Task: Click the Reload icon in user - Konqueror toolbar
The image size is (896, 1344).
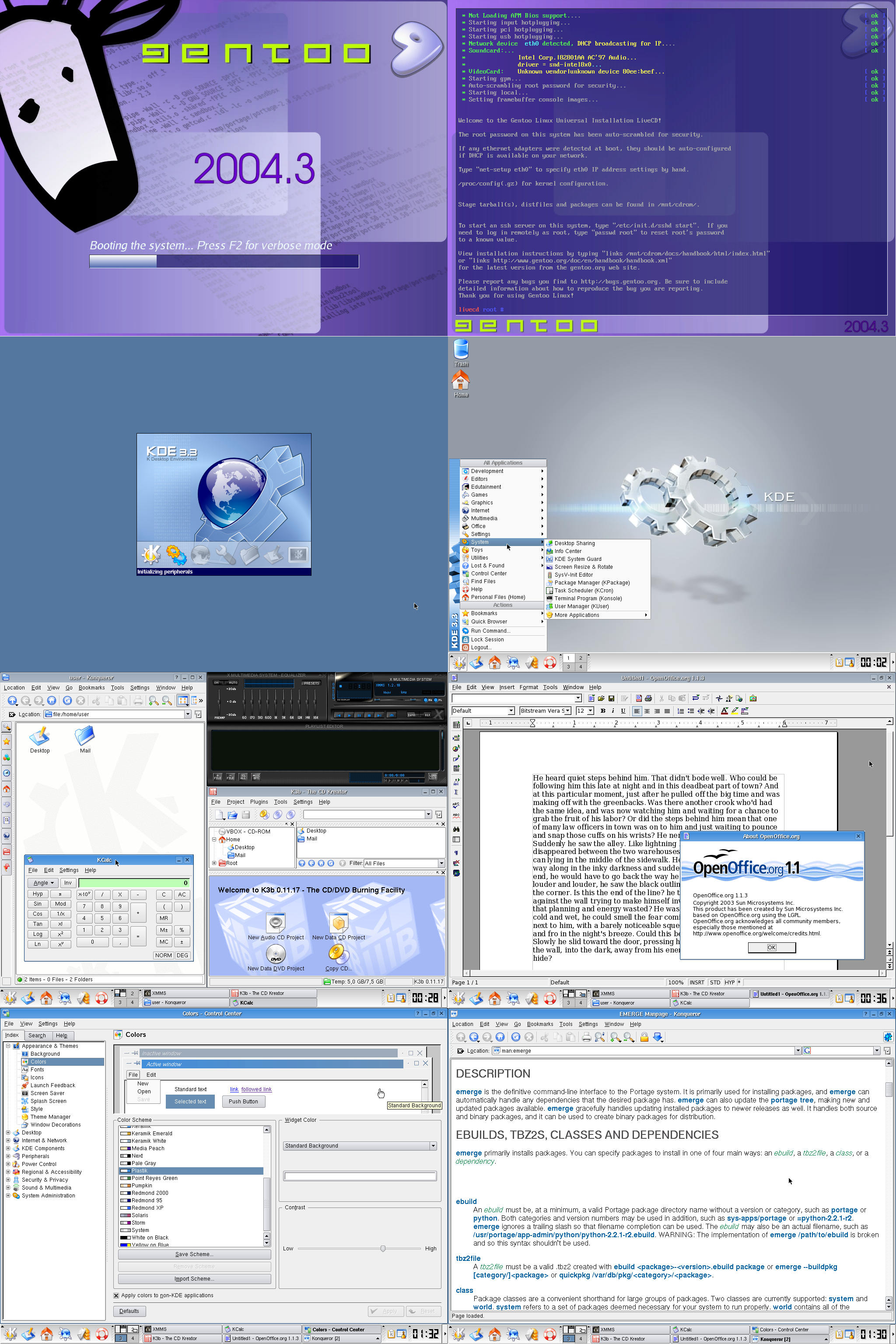Action: [67, 700]
